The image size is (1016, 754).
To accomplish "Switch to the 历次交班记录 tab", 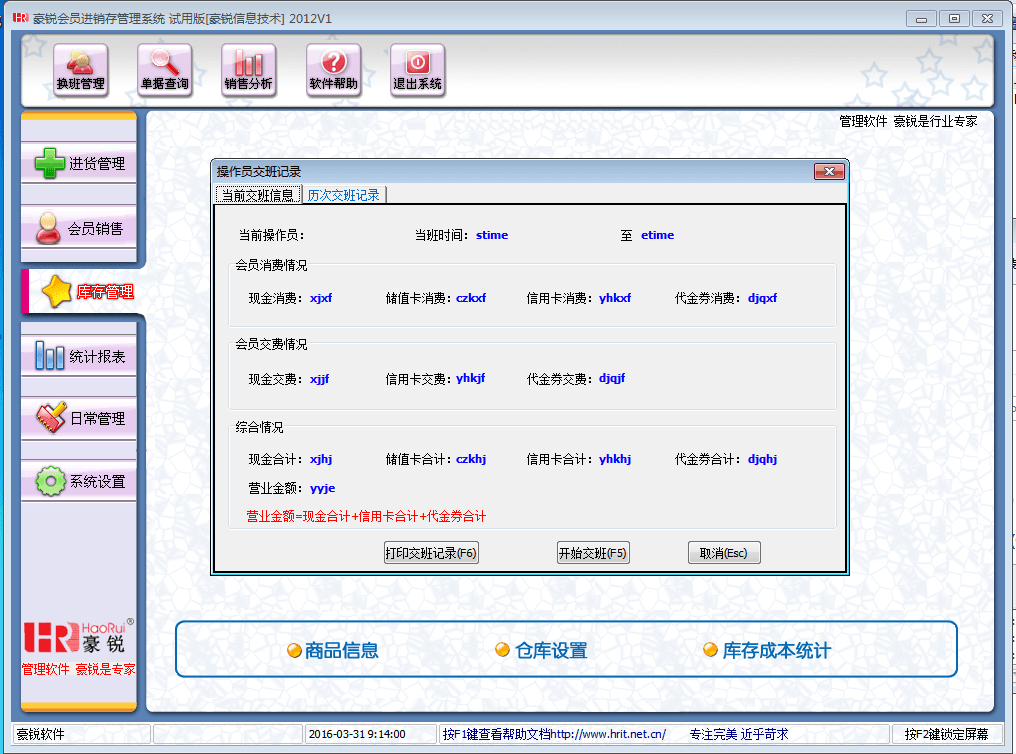I will 343,195.
